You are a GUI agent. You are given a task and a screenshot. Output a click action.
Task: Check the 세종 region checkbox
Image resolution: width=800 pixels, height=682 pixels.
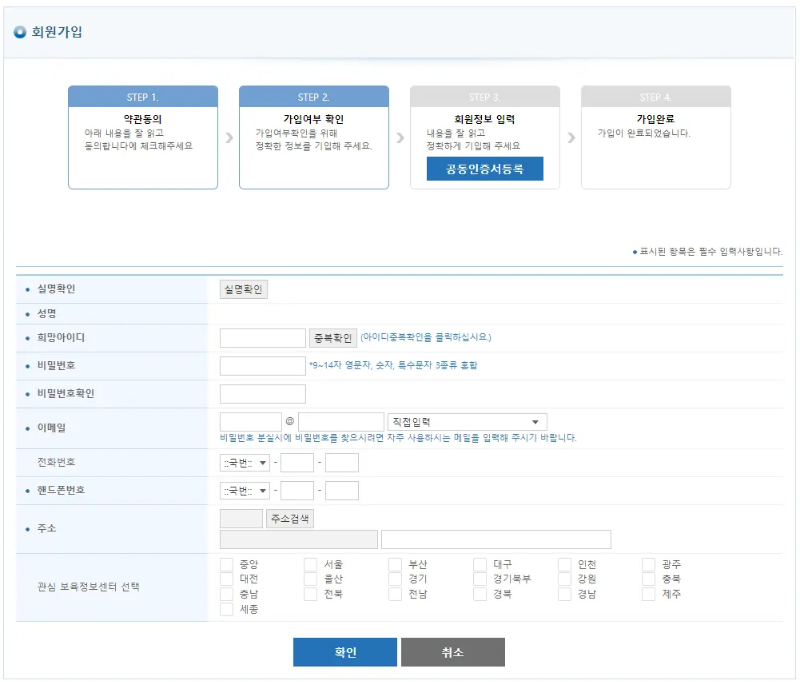point(225,609)
